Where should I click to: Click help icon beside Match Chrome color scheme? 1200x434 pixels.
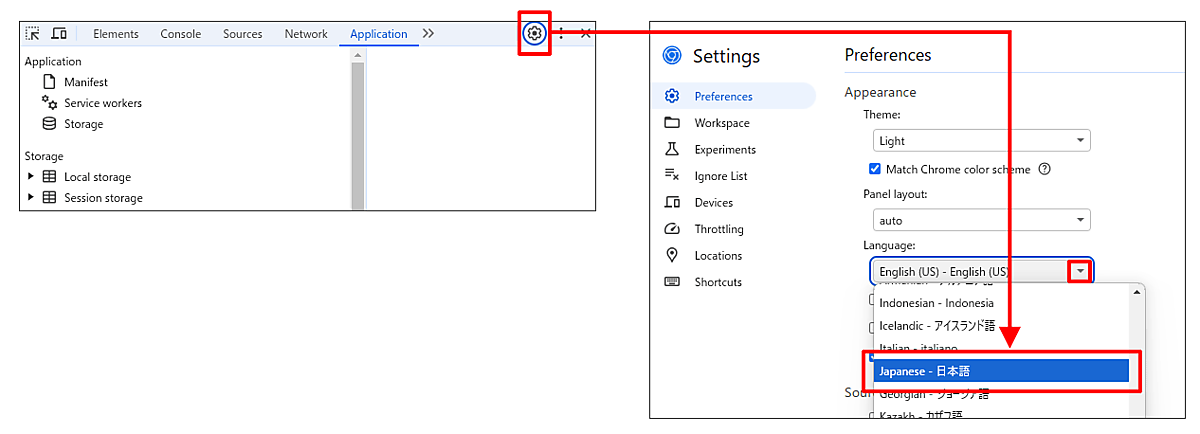(x=1044, y=169)
